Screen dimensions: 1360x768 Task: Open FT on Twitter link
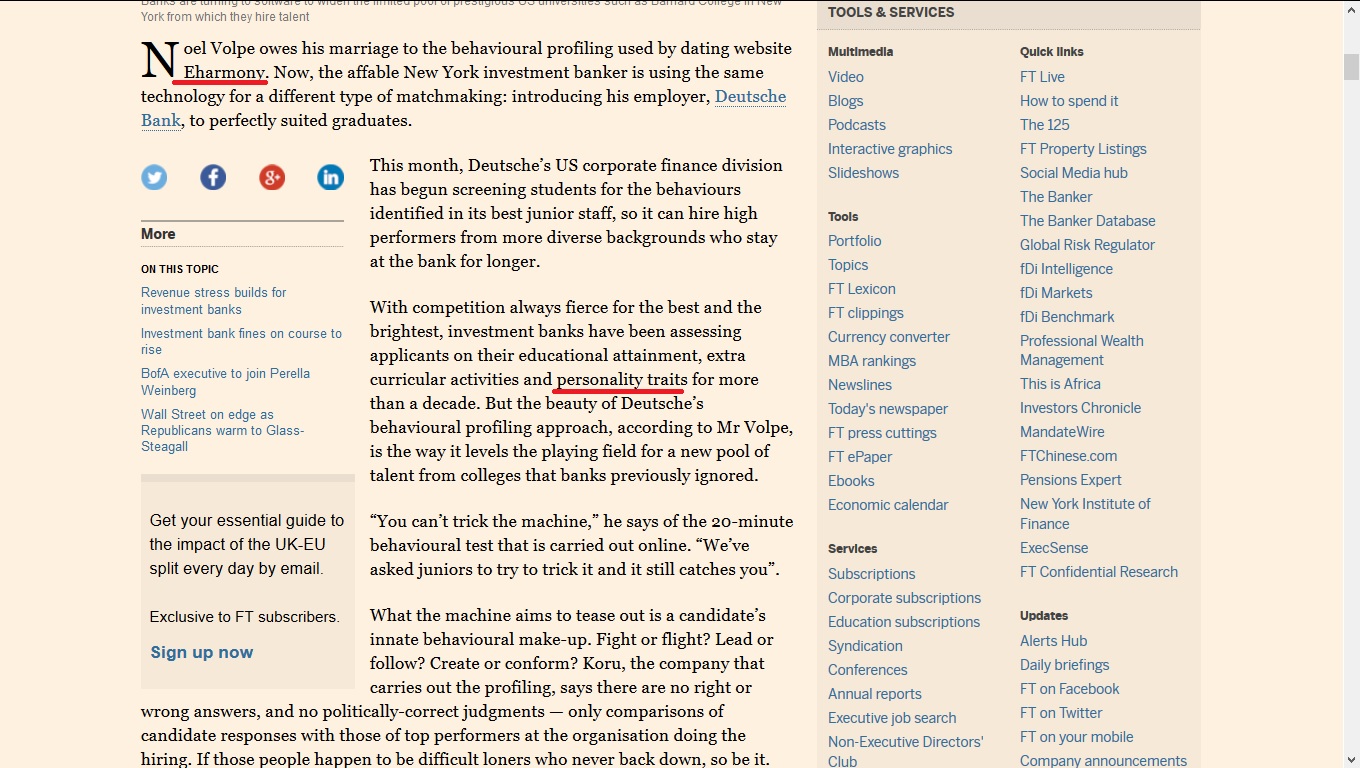[1061, 713]
